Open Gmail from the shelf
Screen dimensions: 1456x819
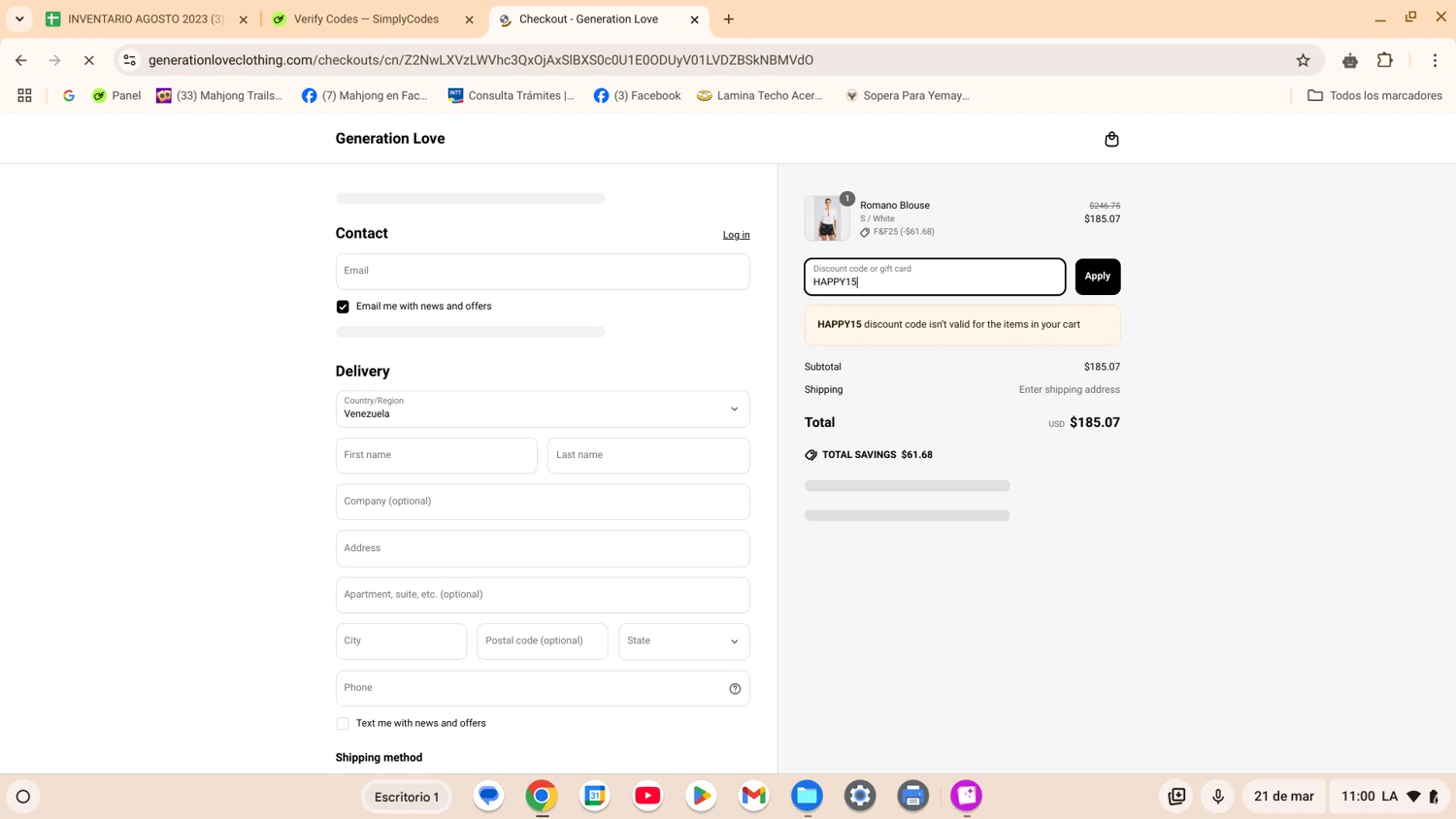(754, 796)
